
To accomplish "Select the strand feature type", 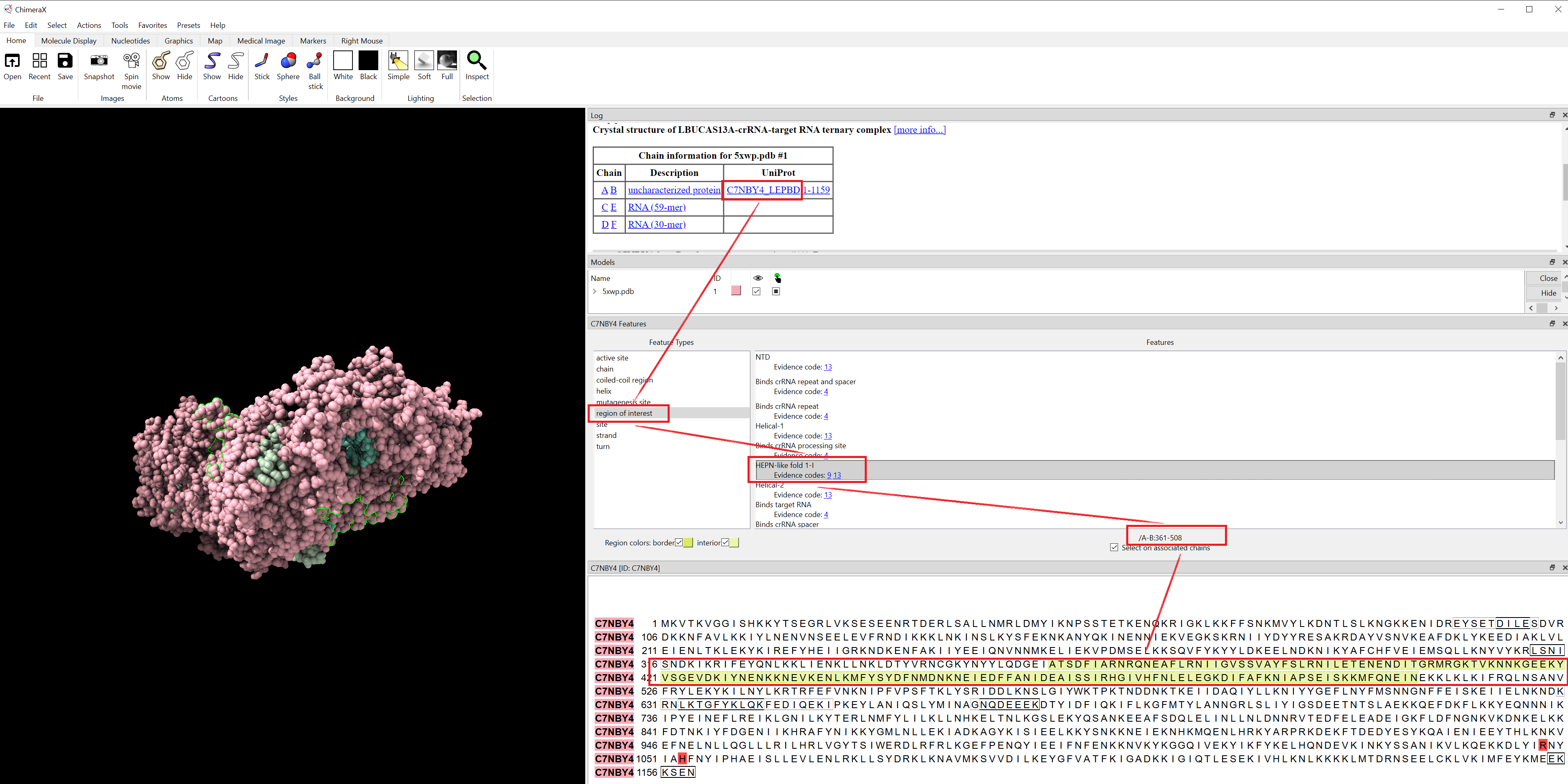I will point(606,435).
